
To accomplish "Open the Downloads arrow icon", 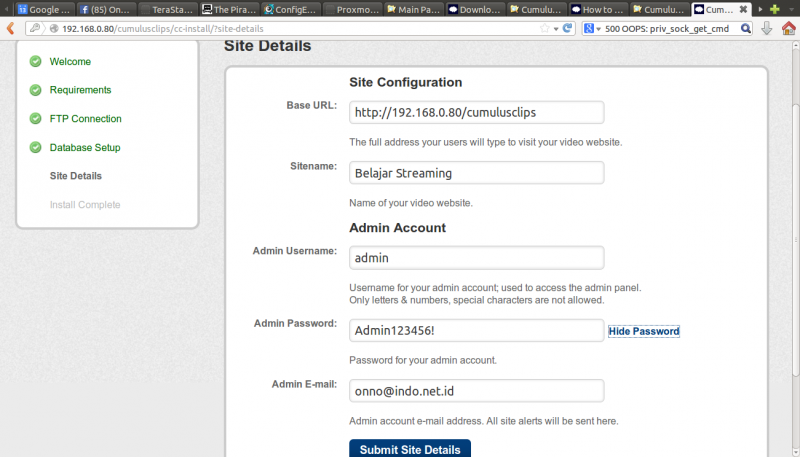I will [x=766, y=28].
